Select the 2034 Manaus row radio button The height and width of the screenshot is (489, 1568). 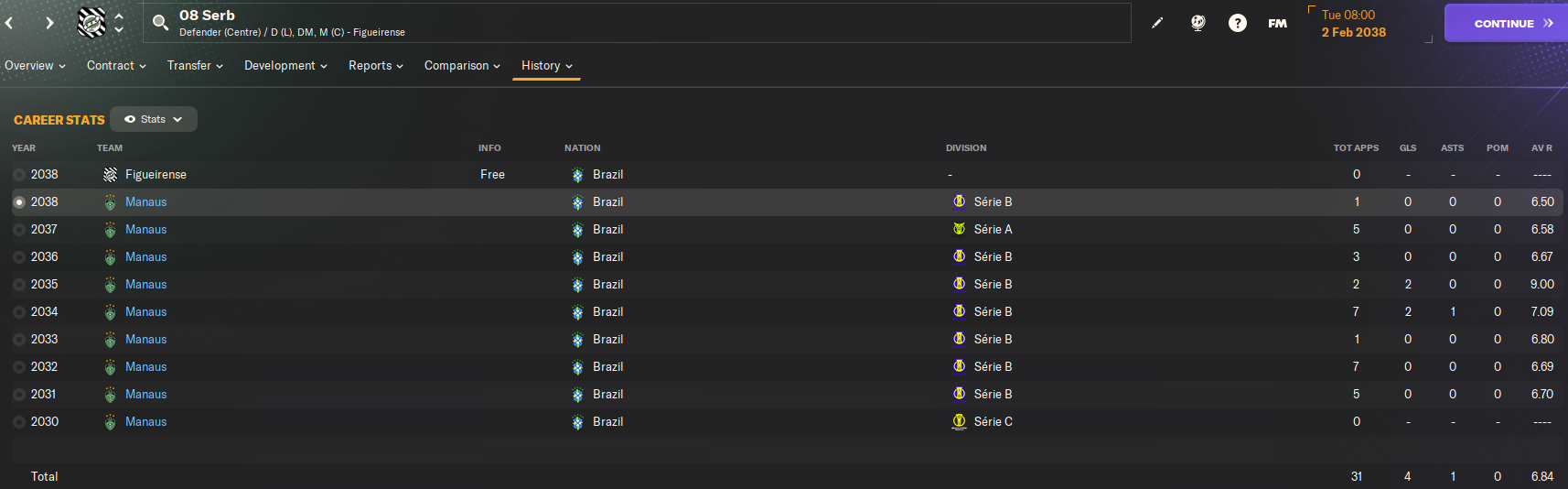click(19, 312)
